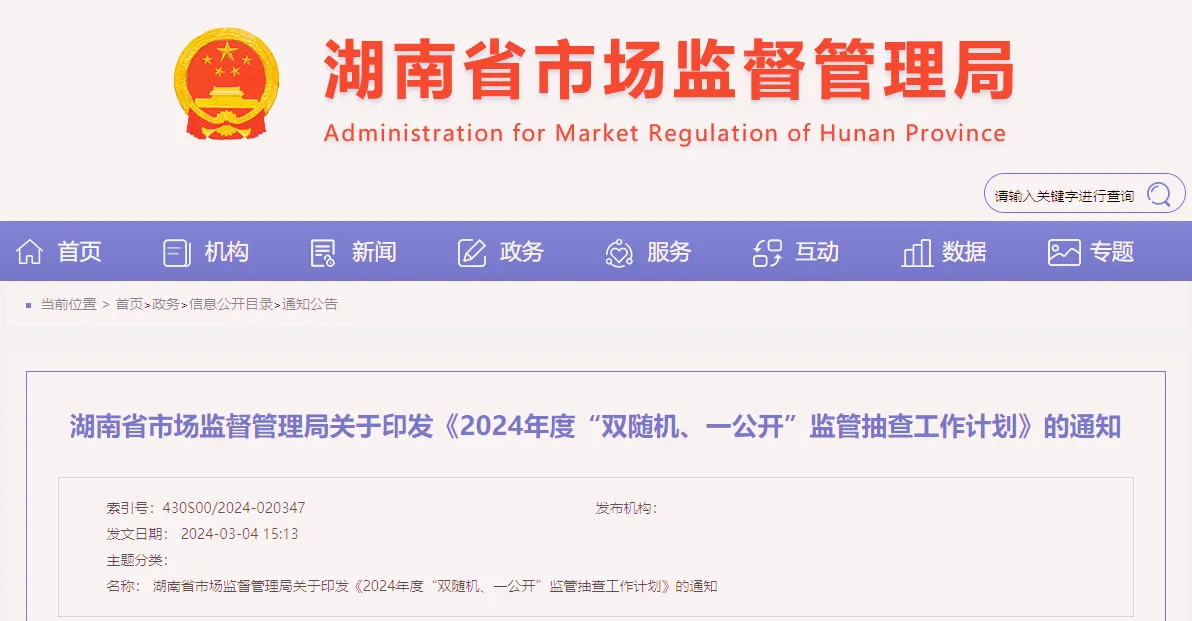
Task: Select index number 430S00/2024-020347
Action: (x=234, y=508)
